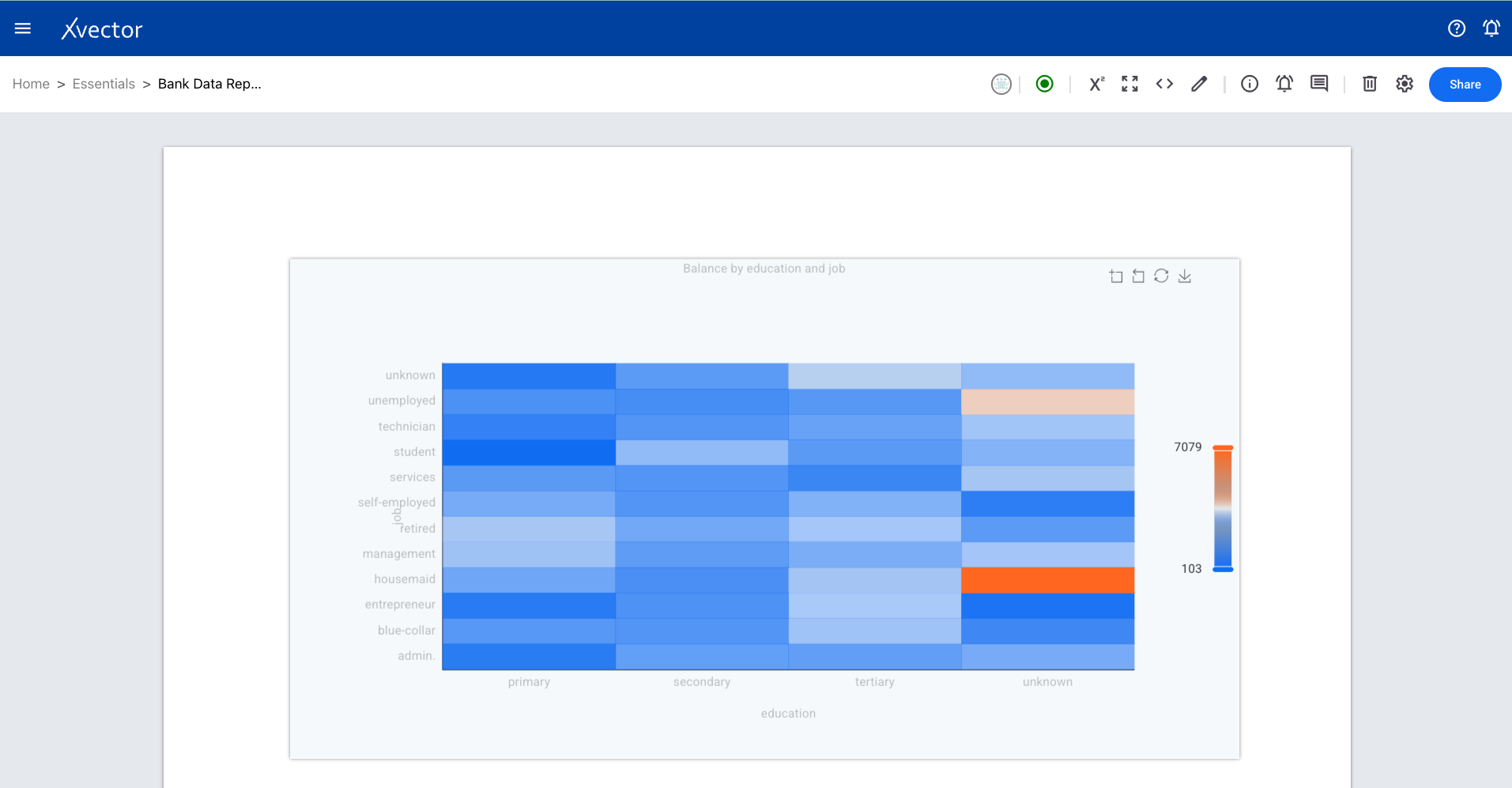Open the X formula expression icon
1512x788 pixels.
point(1096,84)
